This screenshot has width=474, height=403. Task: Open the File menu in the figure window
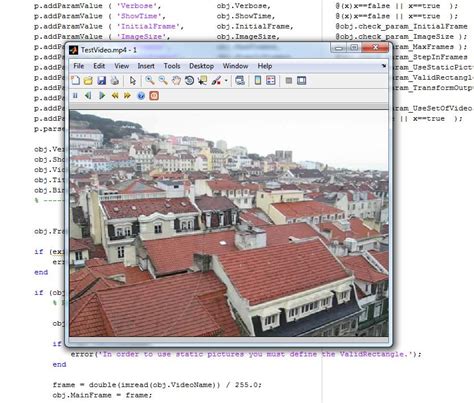pos(79,66)
